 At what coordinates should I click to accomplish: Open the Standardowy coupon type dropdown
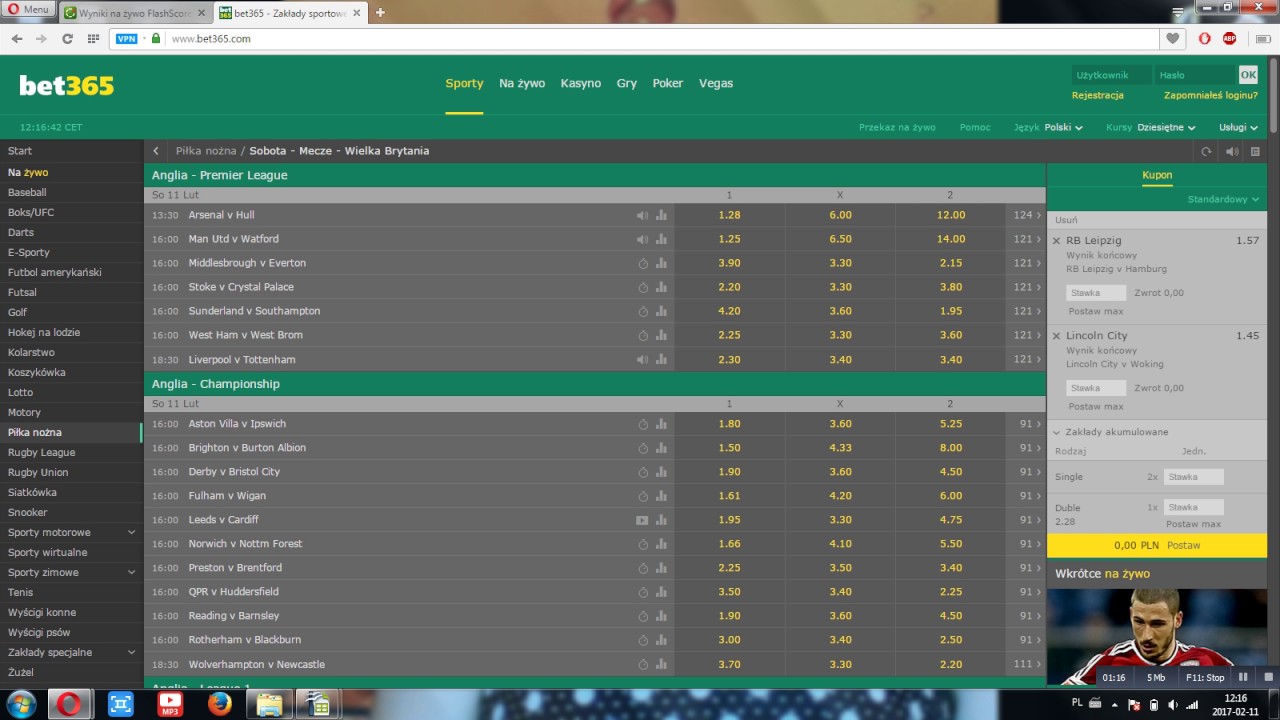coord(1223,200)
